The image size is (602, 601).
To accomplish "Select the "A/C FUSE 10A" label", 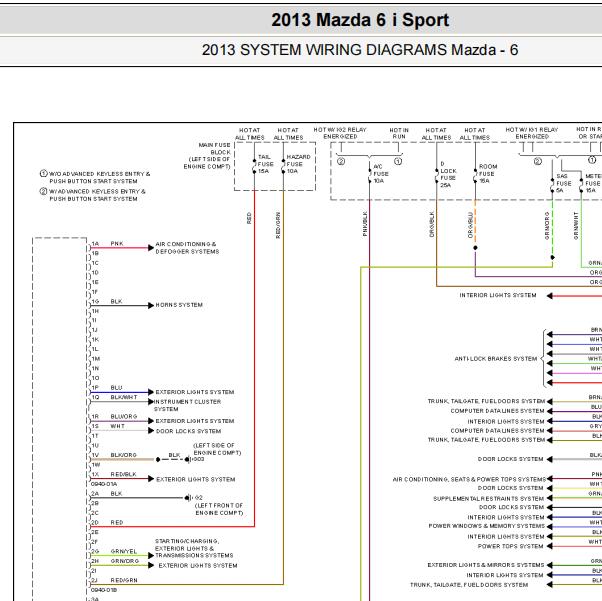I will [x=381, y=174].
